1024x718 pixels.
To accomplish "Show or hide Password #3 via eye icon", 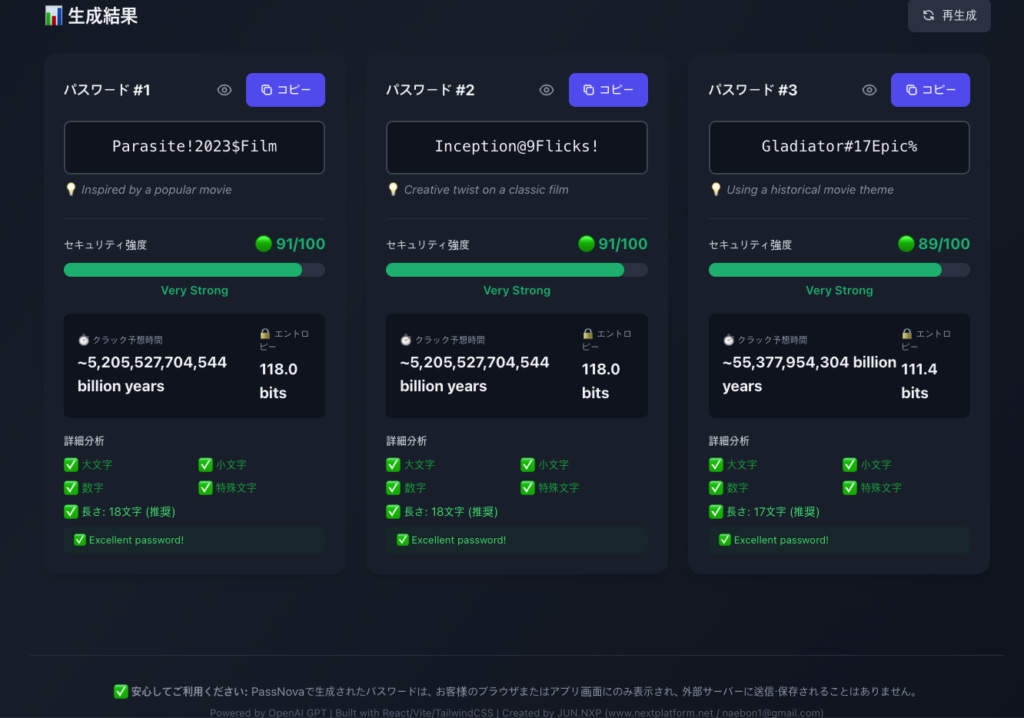I will 869,90.
